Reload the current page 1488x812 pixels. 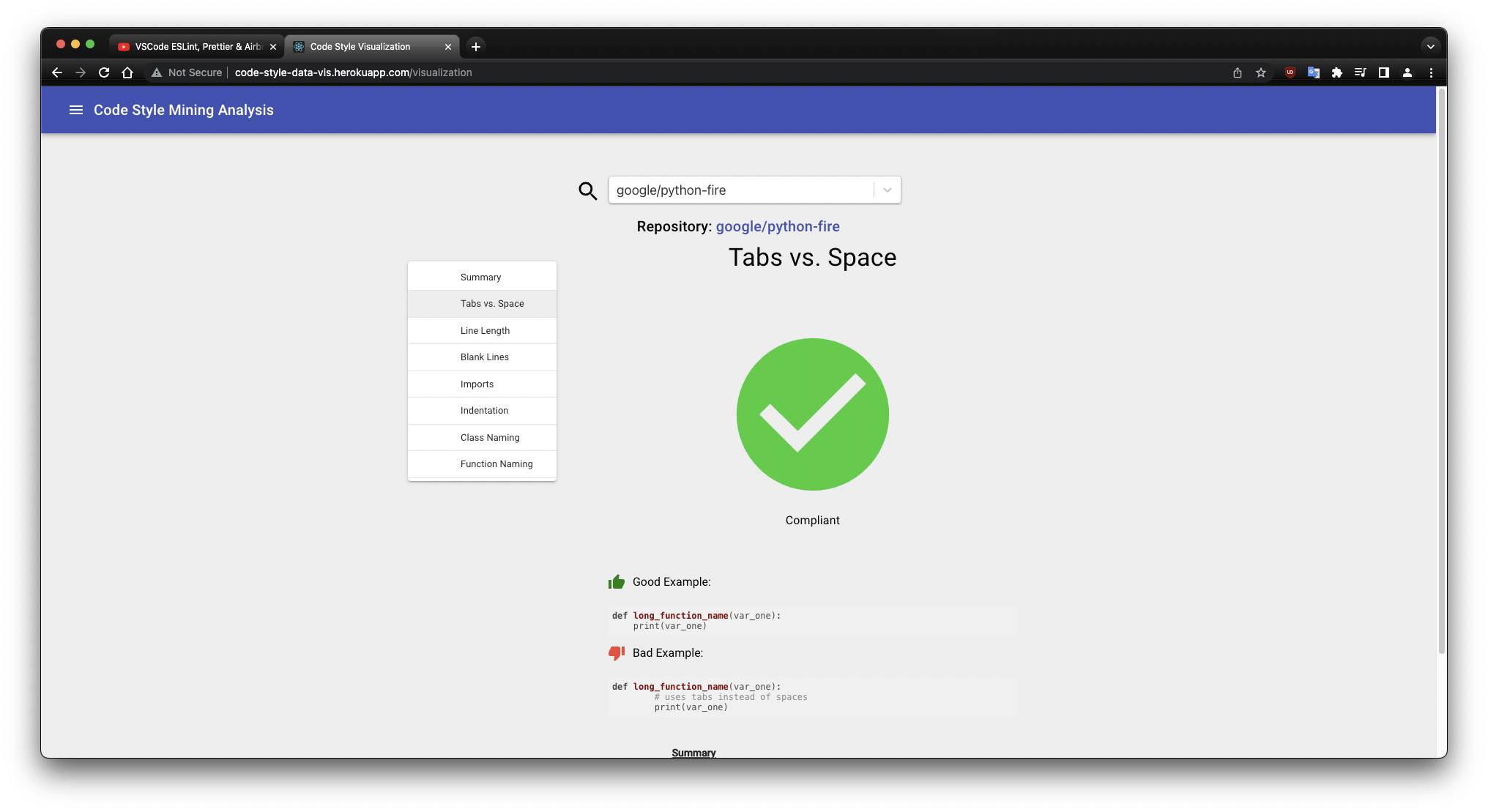104,72
